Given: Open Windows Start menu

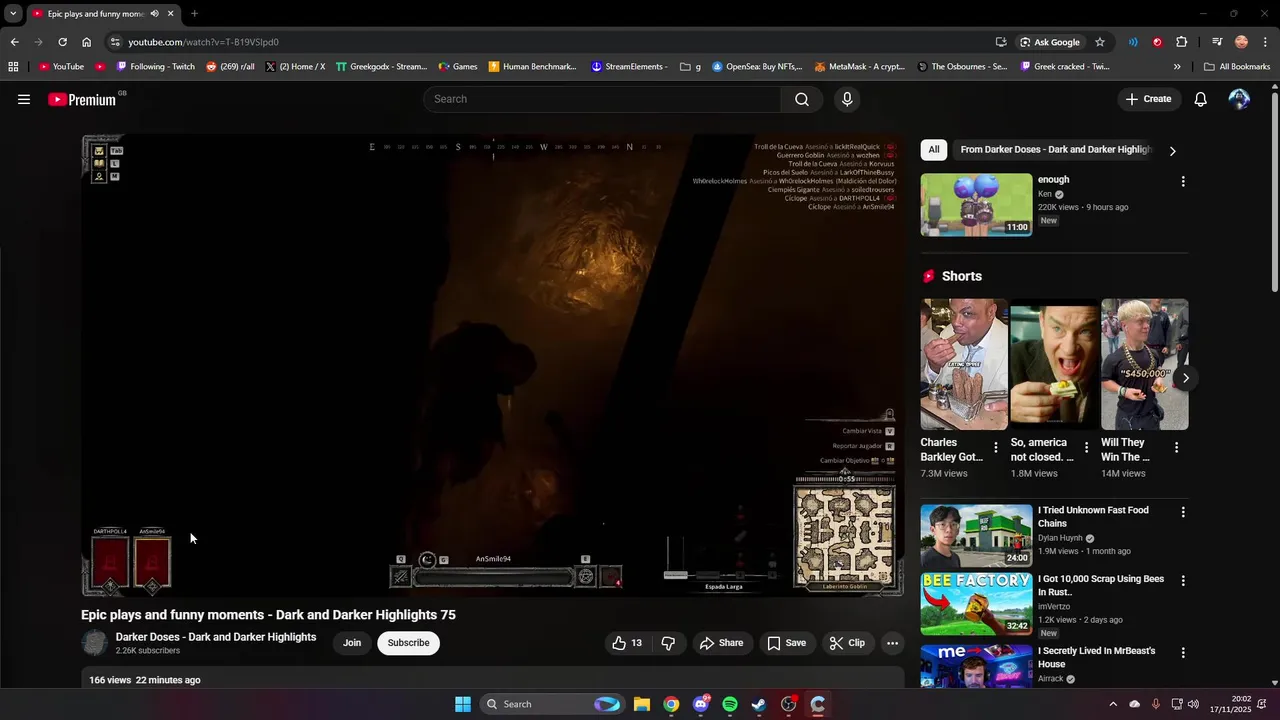Looking at the screenshot, I should (x=463, y=704).
